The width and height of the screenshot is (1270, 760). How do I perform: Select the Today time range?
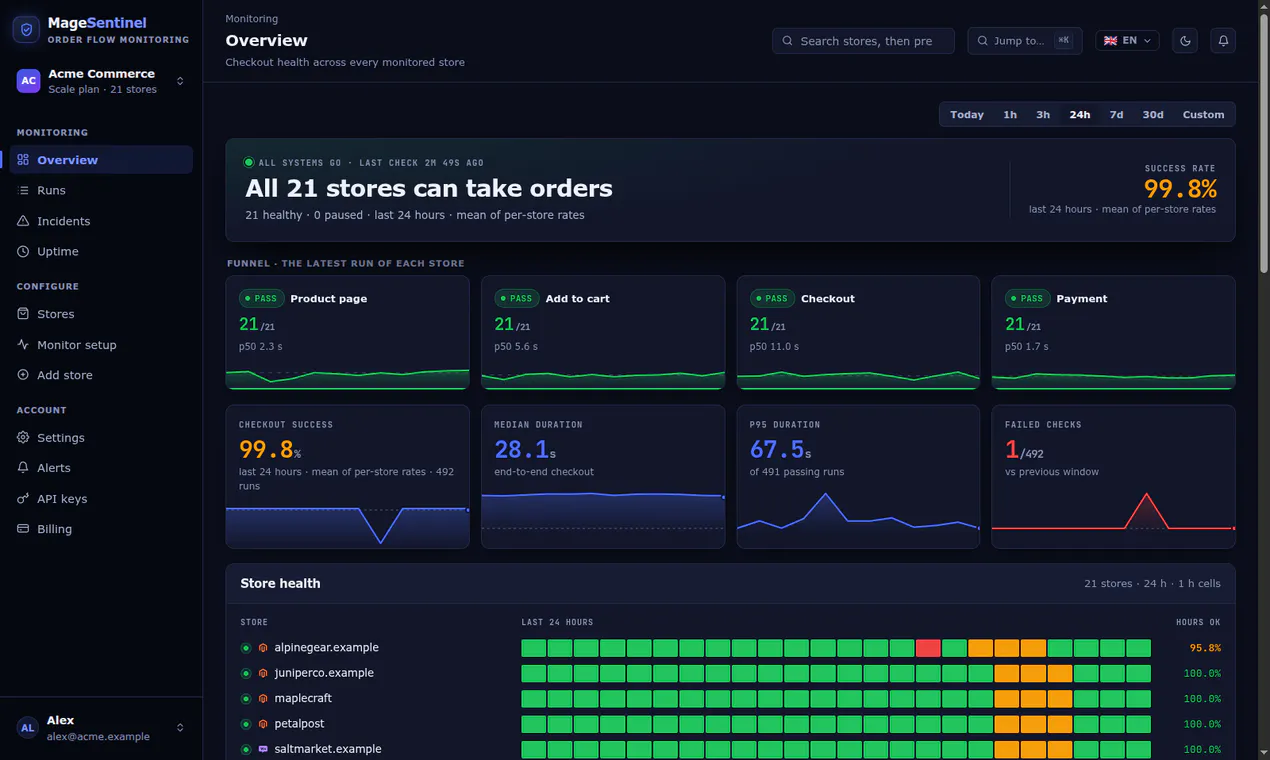[x=967, y=115]
